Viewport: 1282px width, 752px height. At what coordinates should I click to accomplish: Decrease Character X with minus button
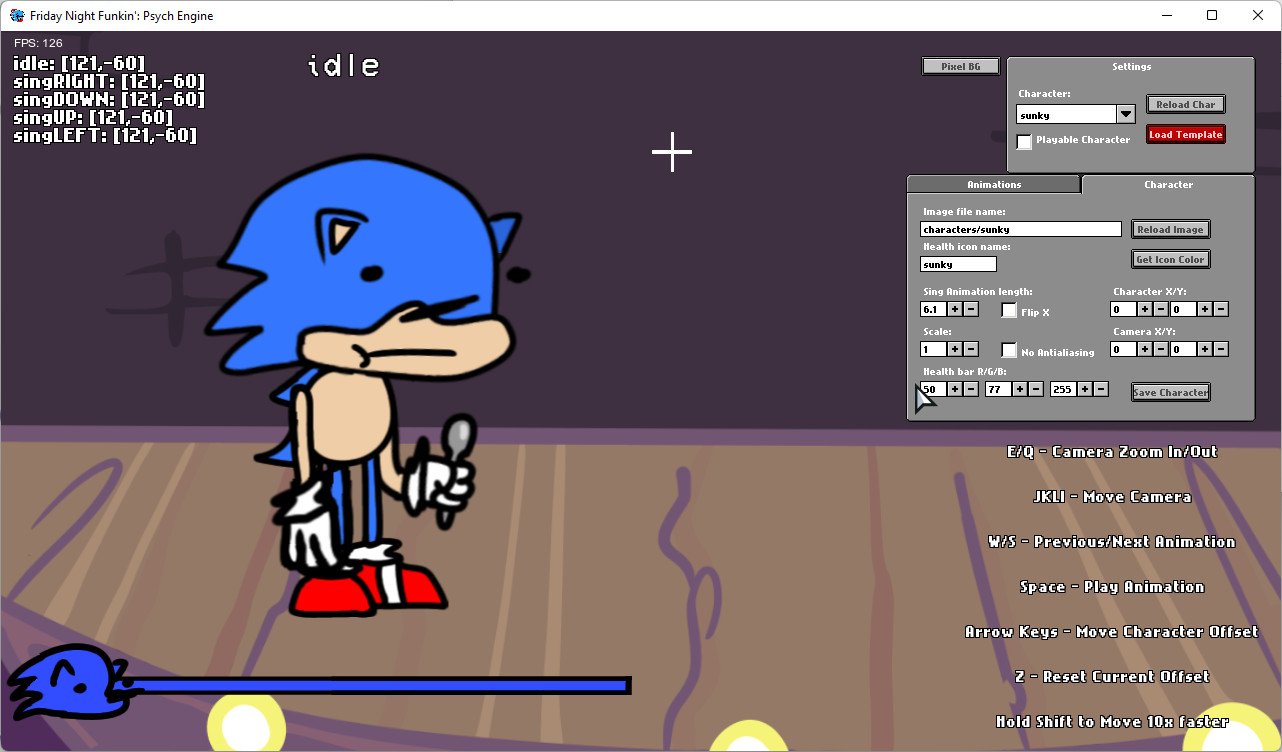click(1161, 309)
